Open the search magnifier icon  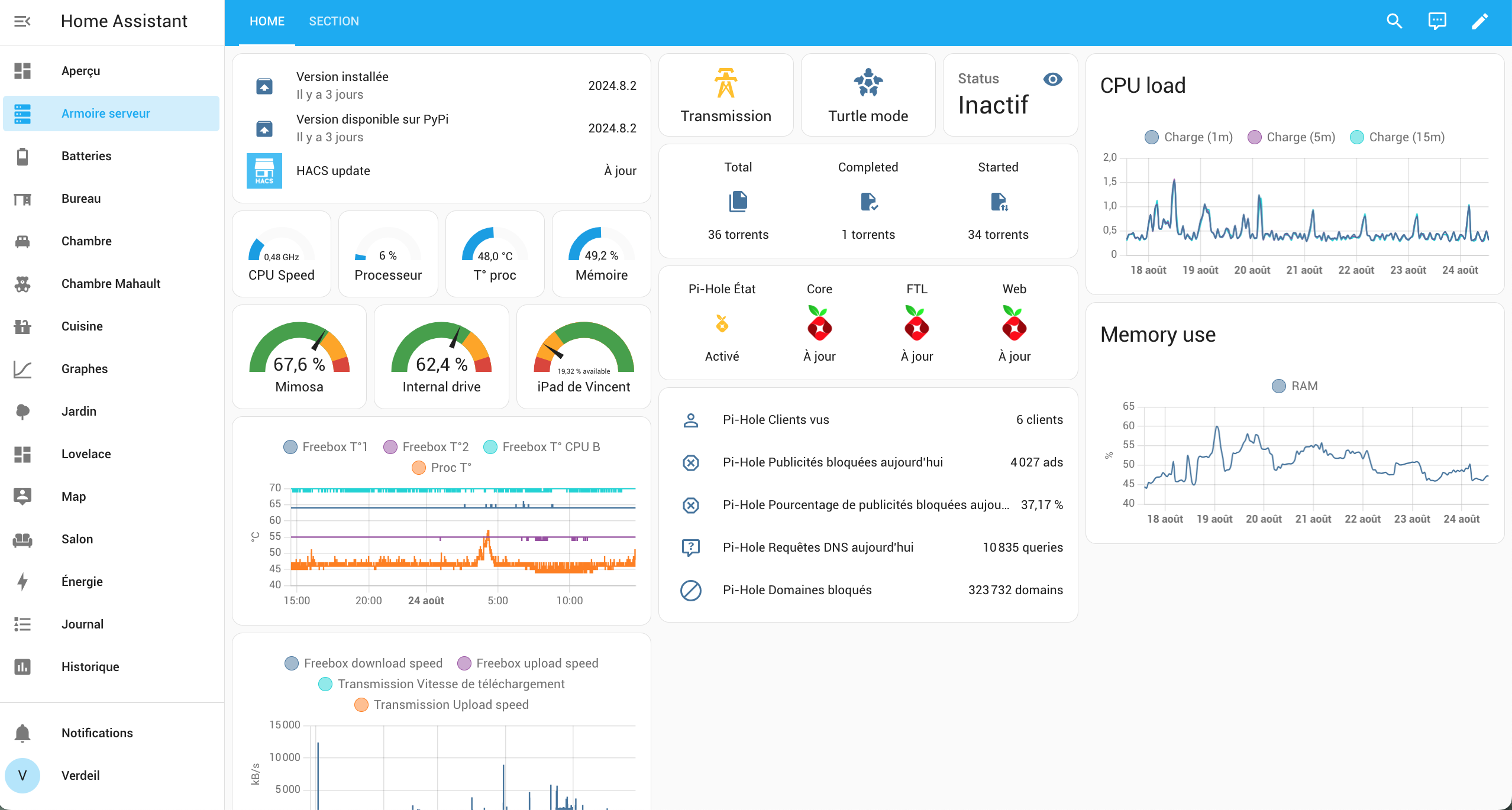pos(1394,21)
